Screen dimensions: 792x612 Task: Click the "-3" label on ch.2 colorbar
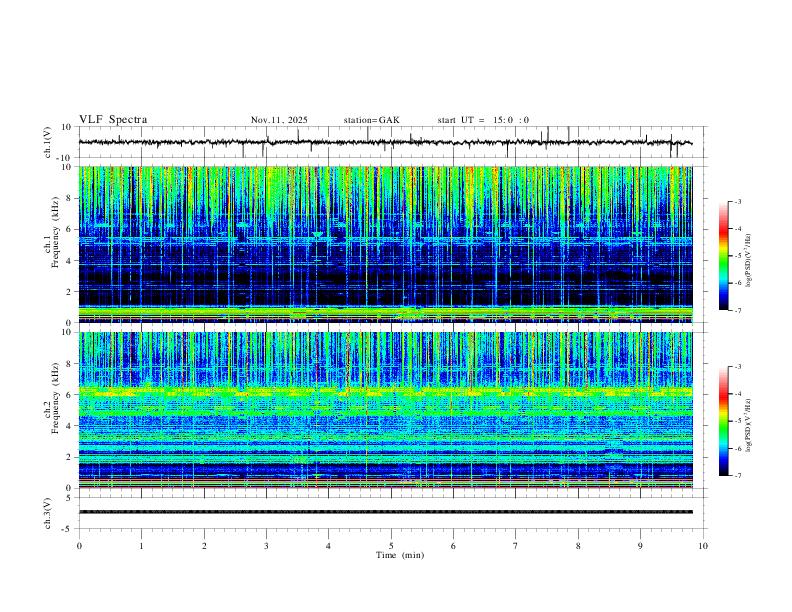737,367
